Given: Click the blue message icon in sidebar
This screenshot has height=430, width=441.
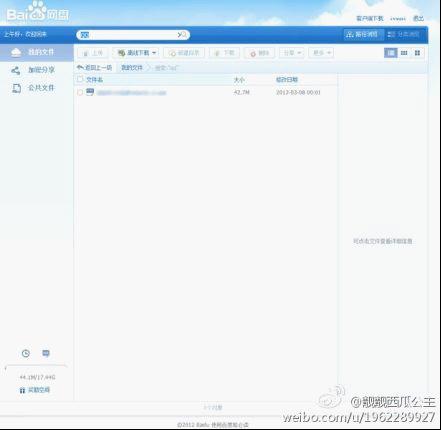Looking at the screenshot, I should (x=46, y=353).
